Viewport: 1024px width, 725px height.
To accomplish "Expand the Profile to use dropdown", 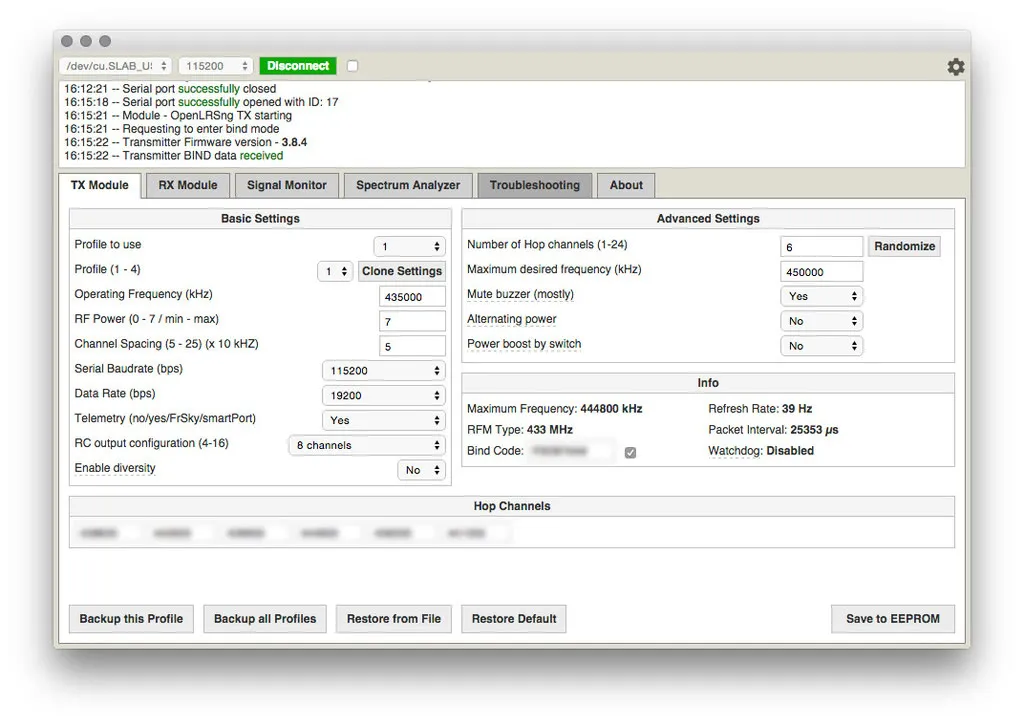I will point(409,246).
